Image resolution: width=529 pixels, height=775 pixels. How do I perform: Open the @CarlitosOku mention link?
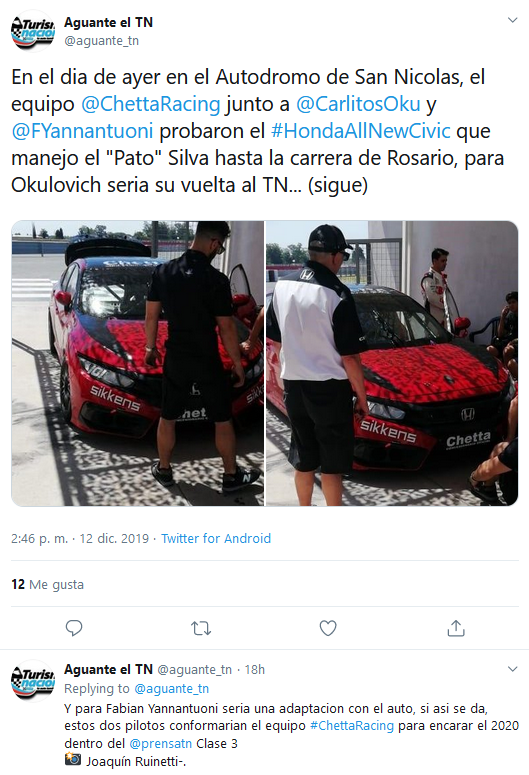[358, 104]
